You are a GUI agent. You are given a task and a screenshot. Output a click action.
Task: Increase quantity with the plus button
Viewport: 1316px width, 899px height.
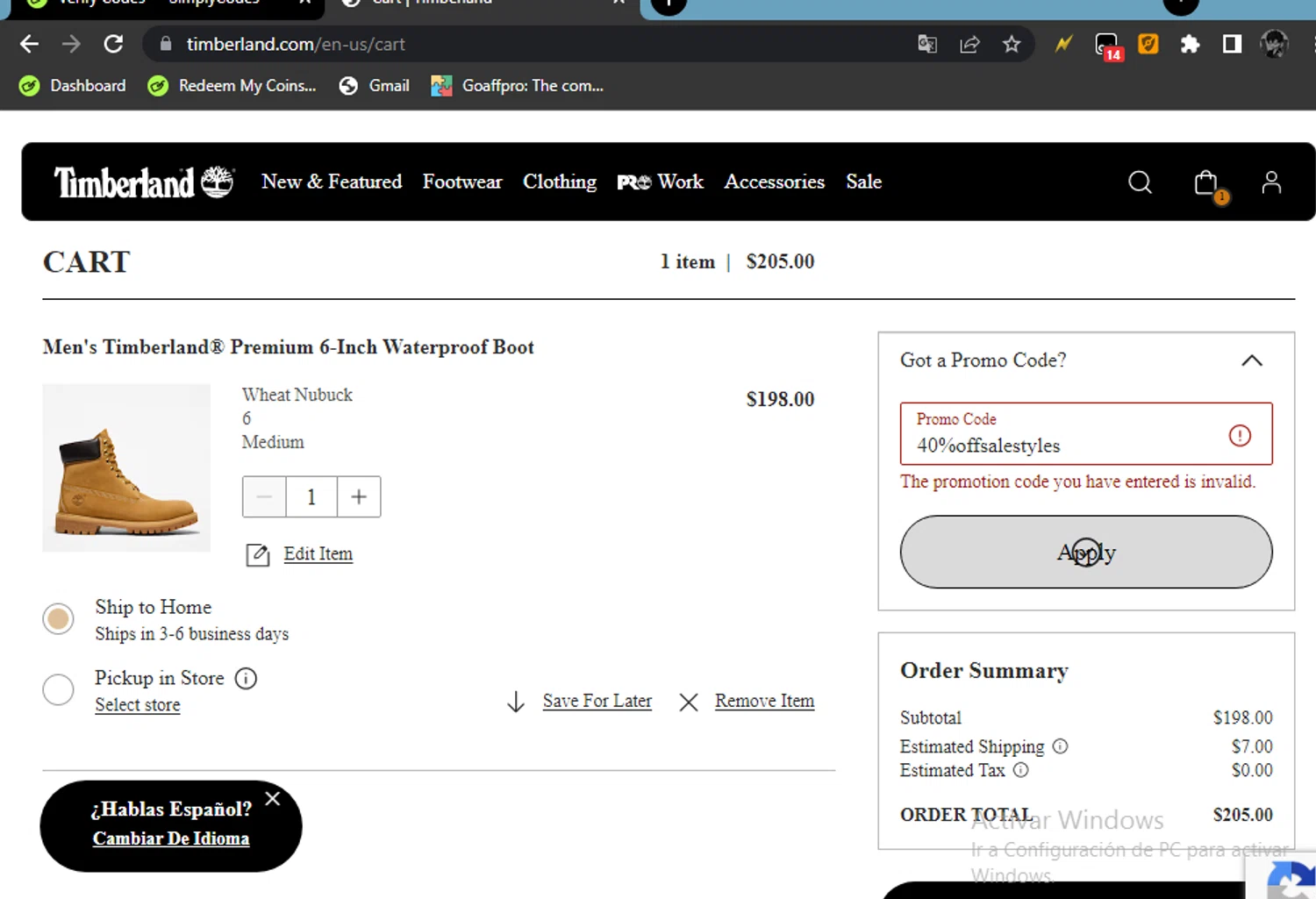click(x=359, y=497)
